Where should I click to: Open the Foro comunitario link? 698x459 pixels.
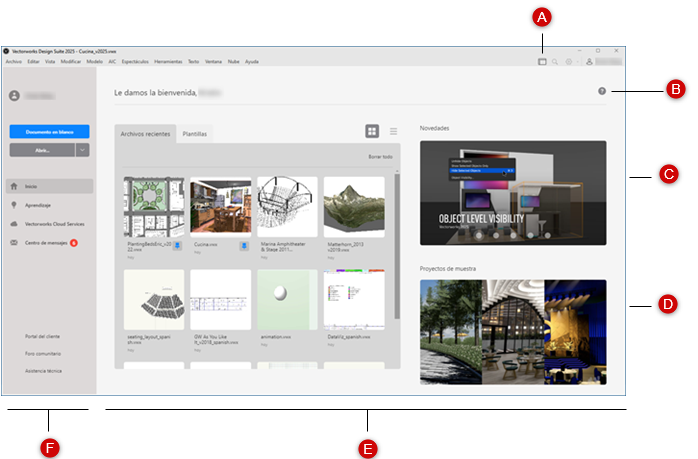point(42,353)
